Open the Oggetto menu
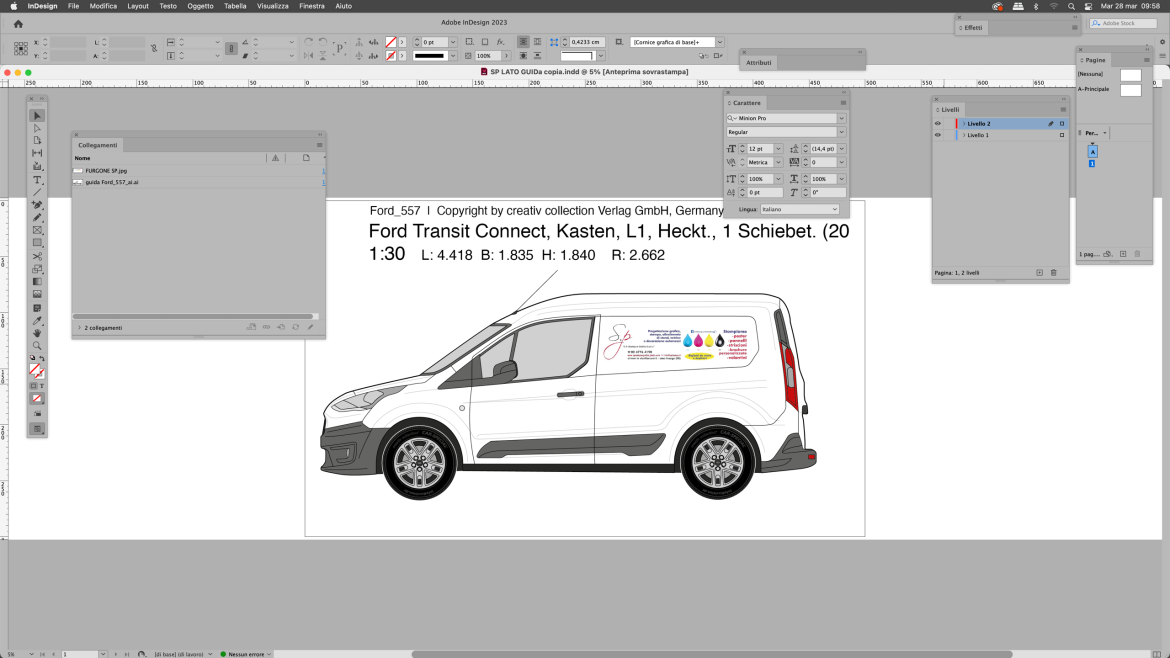1170x658 pixels. pos(200,6)
